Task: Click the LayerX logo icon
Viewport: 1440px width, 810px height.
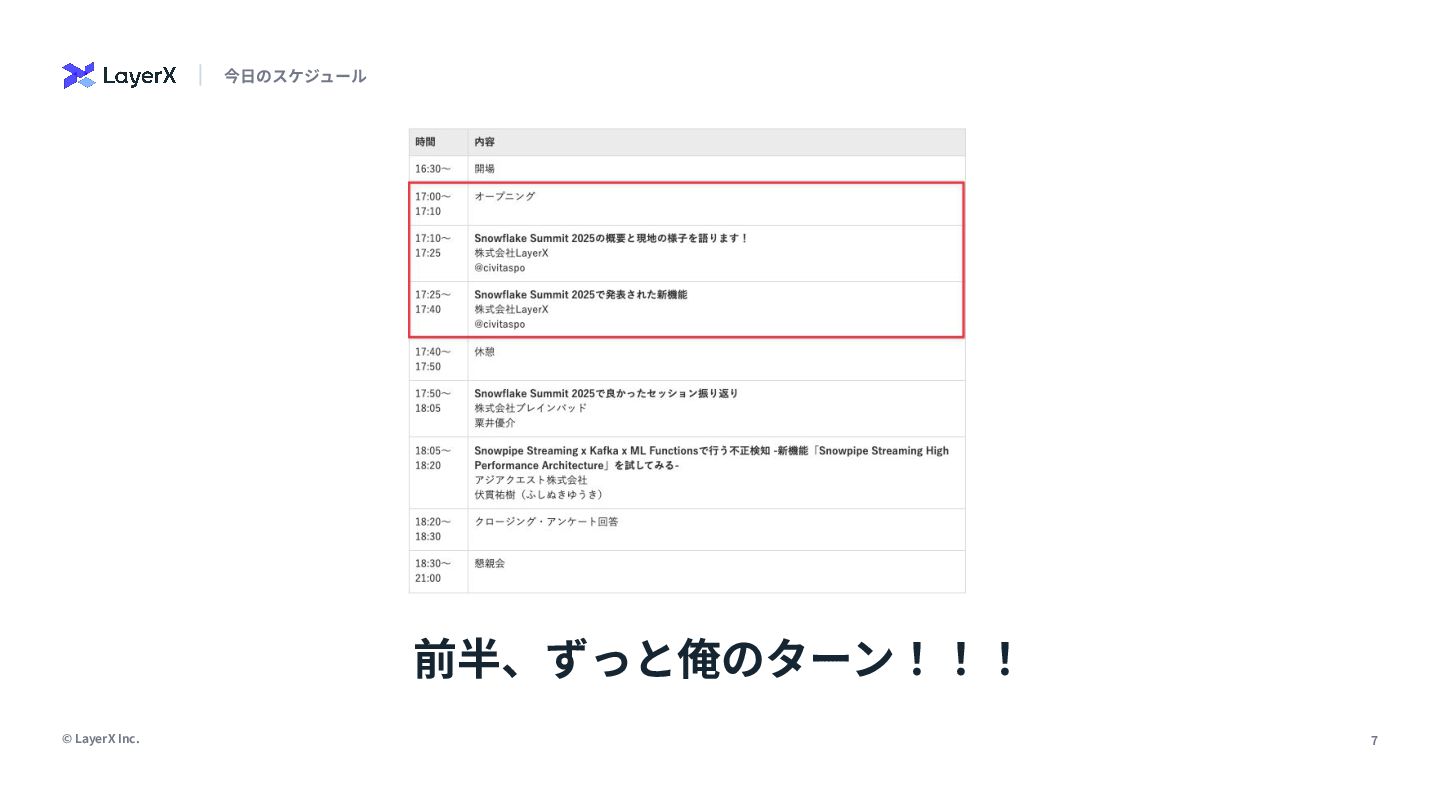Action: (79, 76)
